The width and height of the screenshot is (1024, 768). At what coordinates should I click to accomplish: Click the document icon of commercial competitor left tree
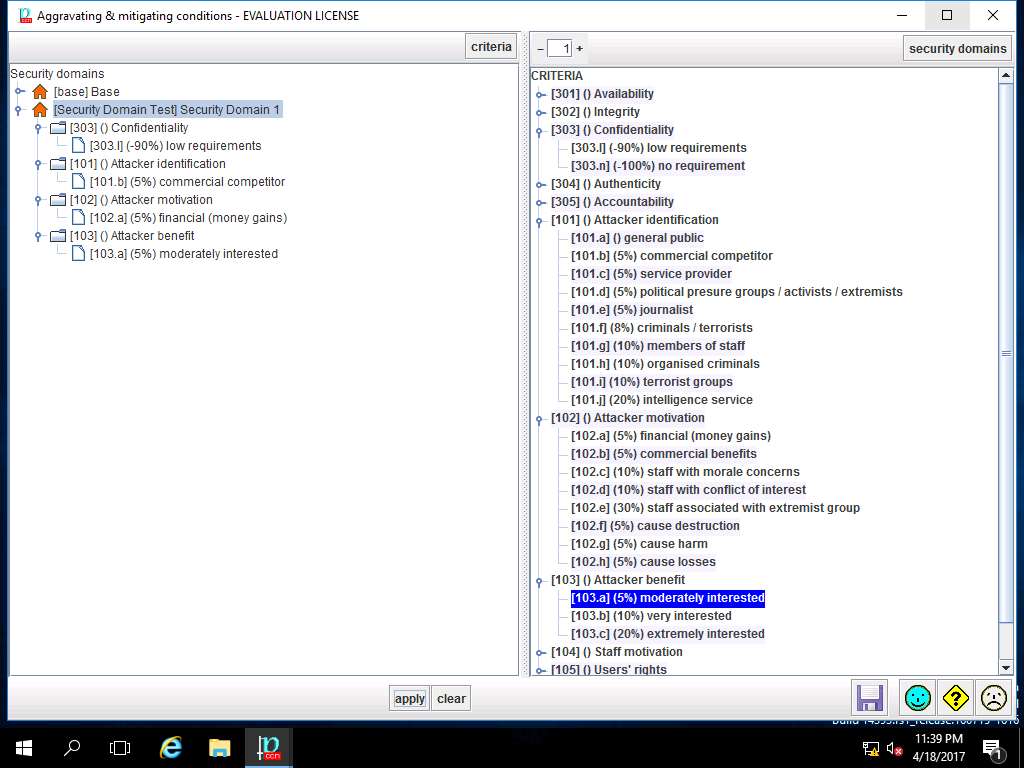coord(78,181)
